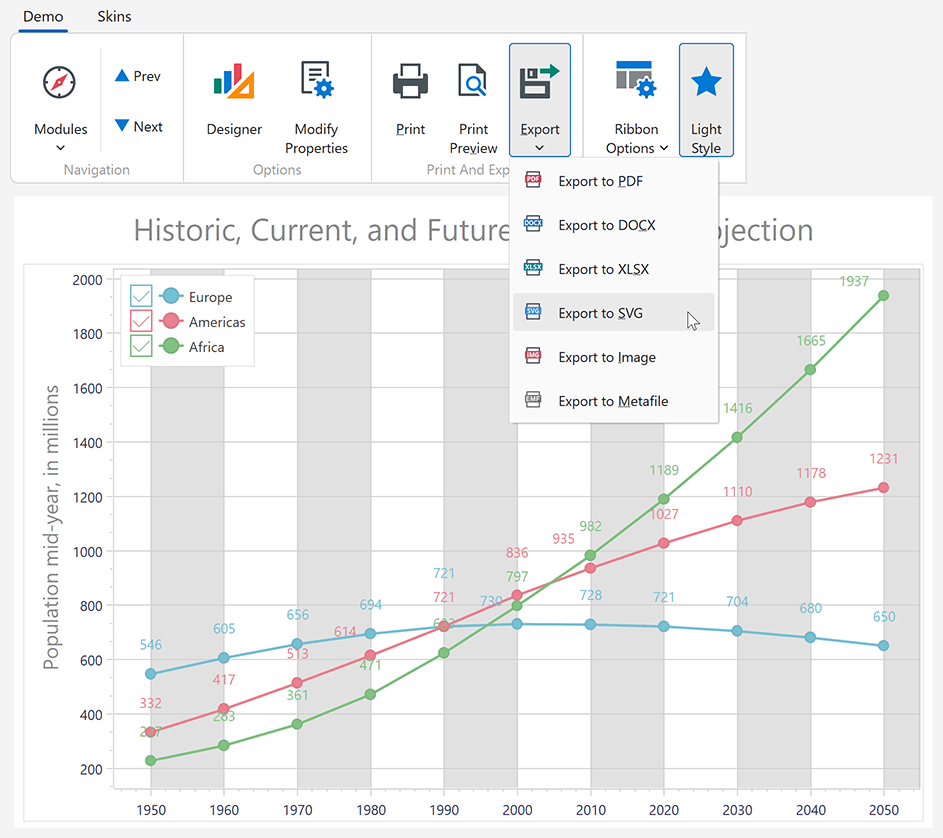Viewport: 943px width, 838px height.
Task: Click the Export to PDF icon
Action: pyautogui.click(x=534, y=181)
